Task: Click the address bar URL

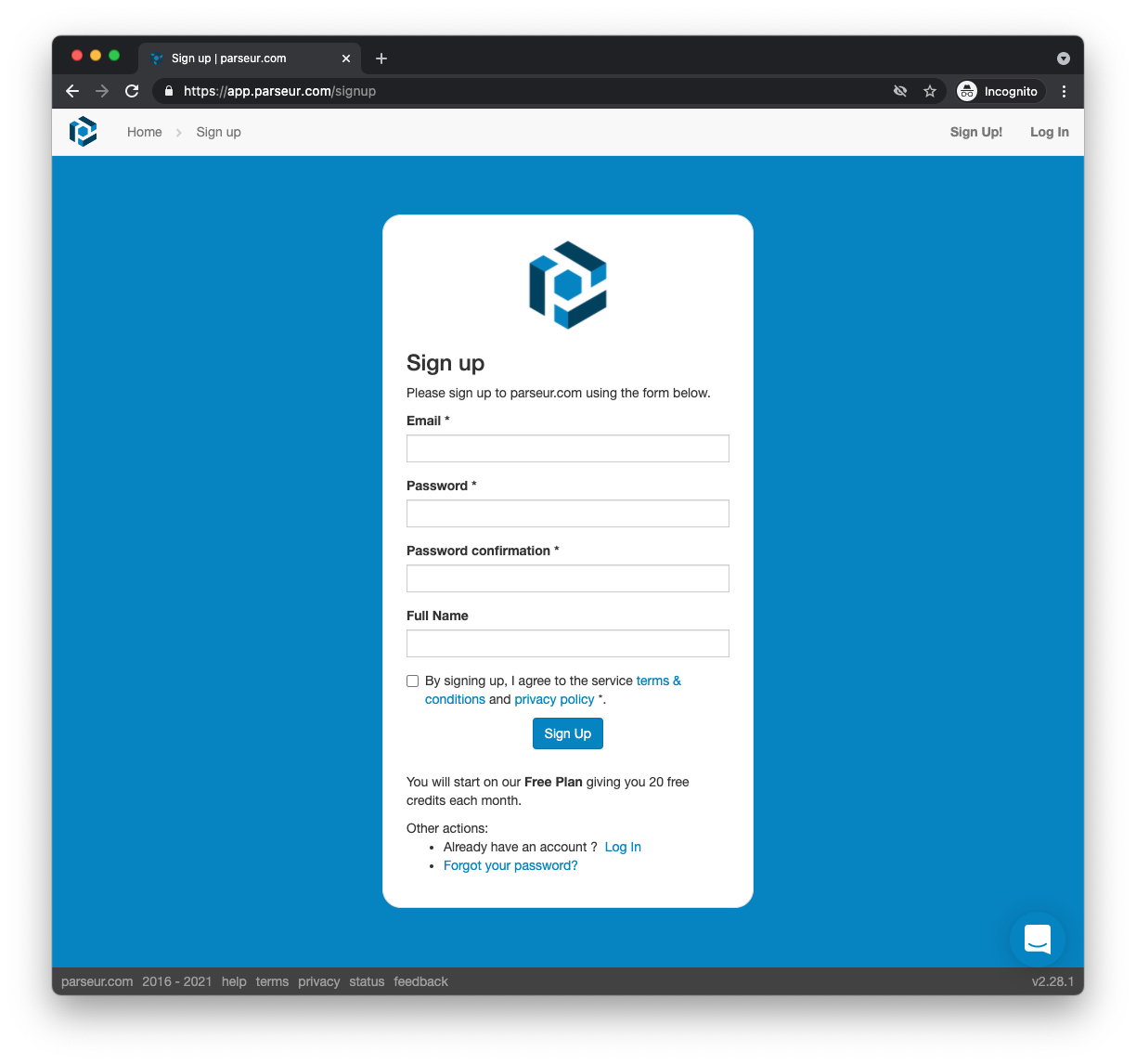Action: pyautogui.click(x=279, y=91)
